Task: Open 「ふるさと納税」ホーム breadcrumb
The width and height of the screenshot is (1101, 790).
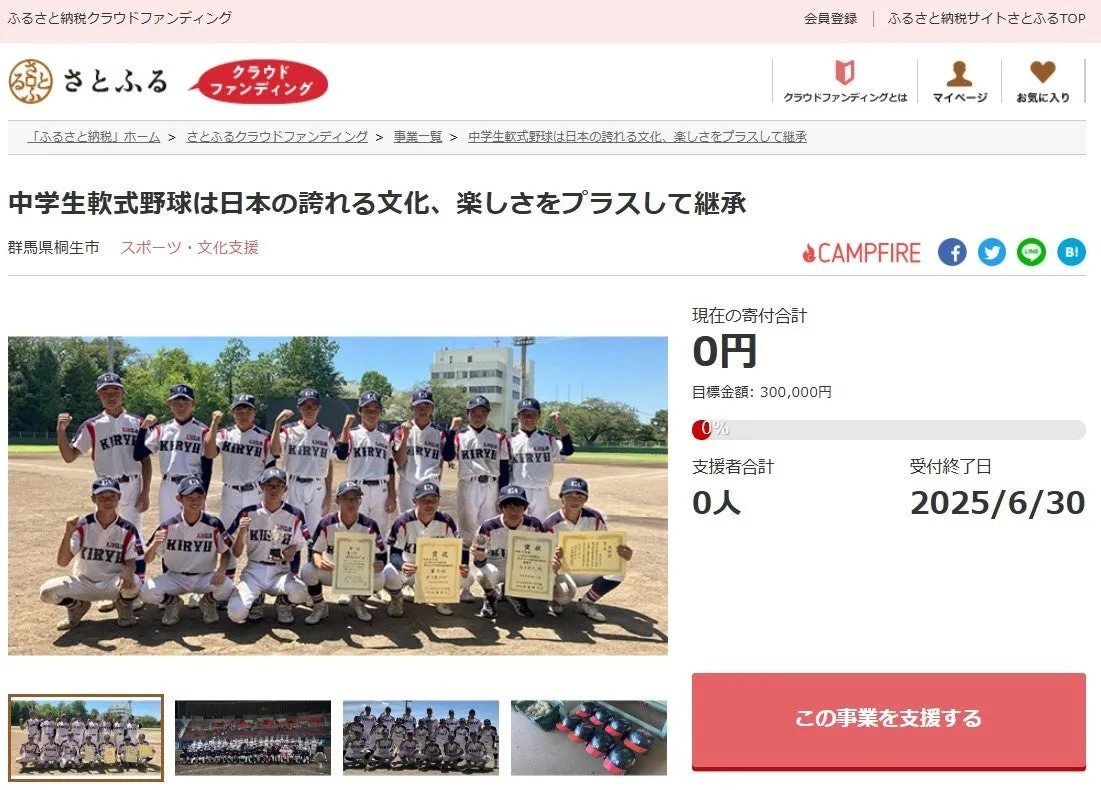Action: [x=94, y=137]
